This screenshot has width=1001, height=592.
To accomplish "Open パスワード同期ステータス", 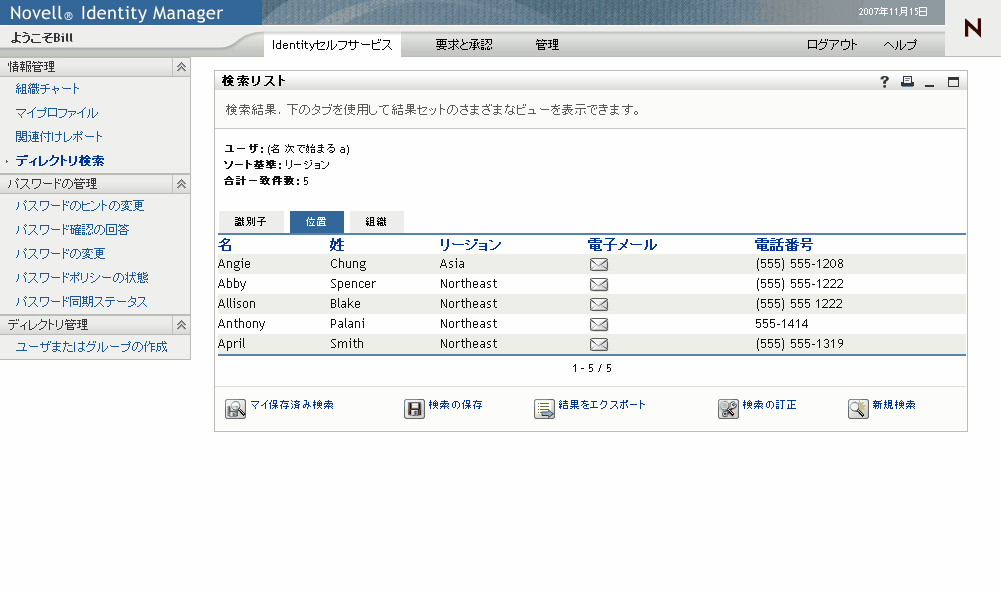I will (82, 301).
